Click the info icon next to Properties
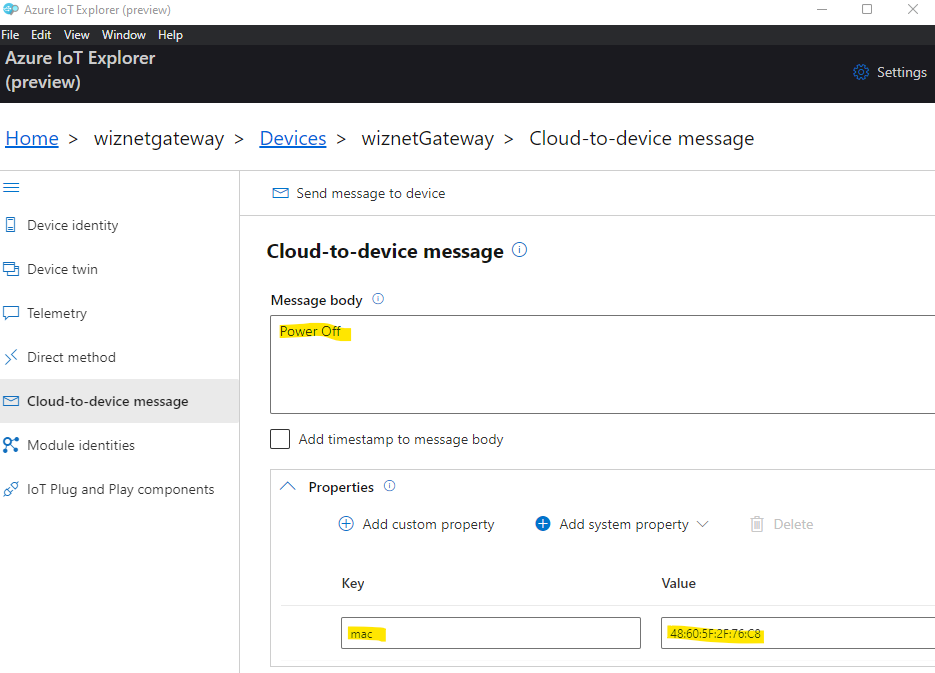The image size is (935, 673). (x=389, y=486)
